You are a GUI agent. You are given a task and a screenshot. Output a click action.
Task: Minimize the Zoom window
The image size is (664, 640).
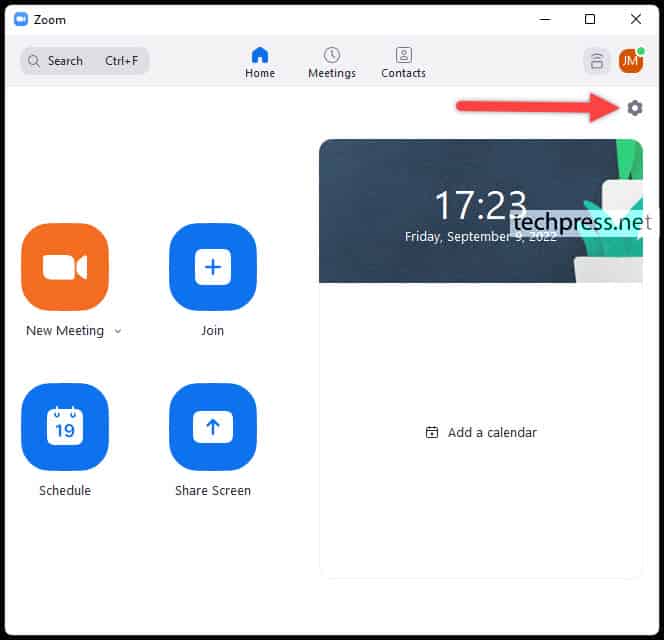[x=545, y=19]
